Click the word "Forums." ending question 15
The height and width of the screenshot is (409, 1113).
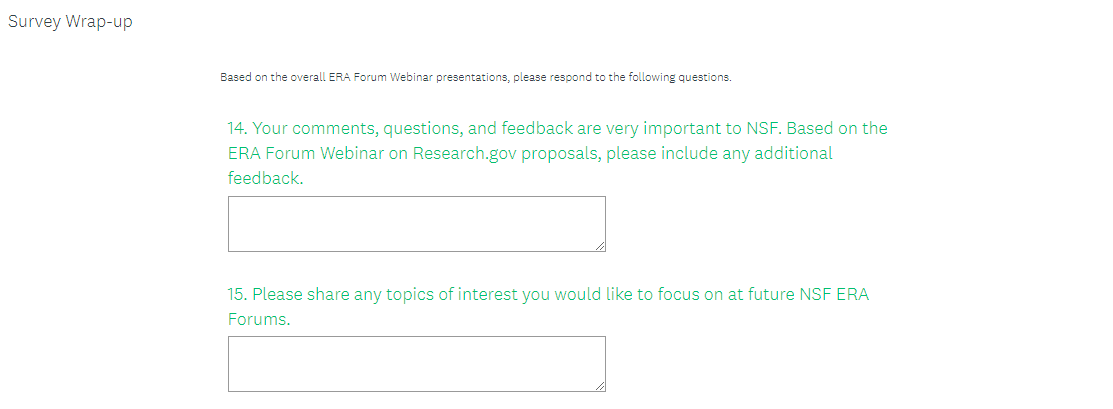click(x=259, y=320)
